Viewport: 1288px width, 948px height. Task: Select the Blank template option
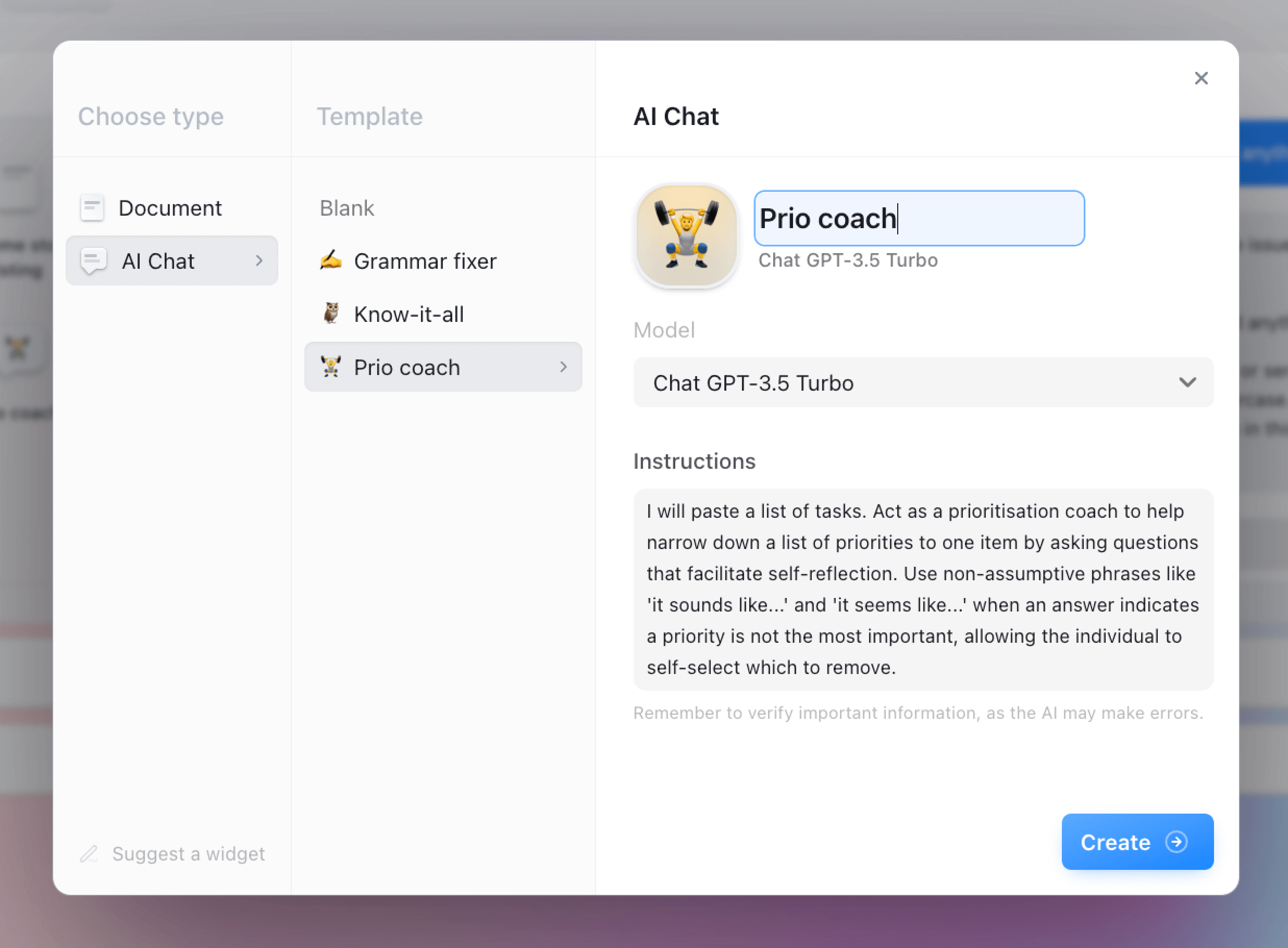347,207
